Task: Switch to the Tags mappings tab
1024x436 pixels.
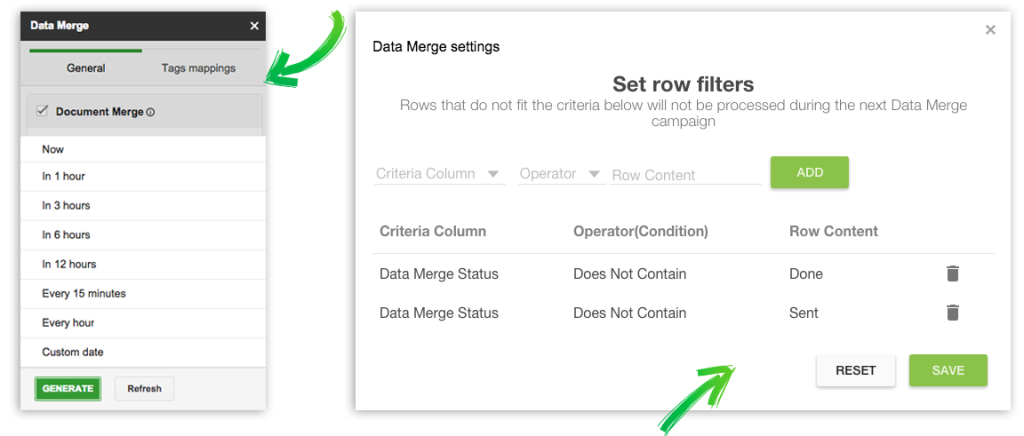Action: click(198, 68)
